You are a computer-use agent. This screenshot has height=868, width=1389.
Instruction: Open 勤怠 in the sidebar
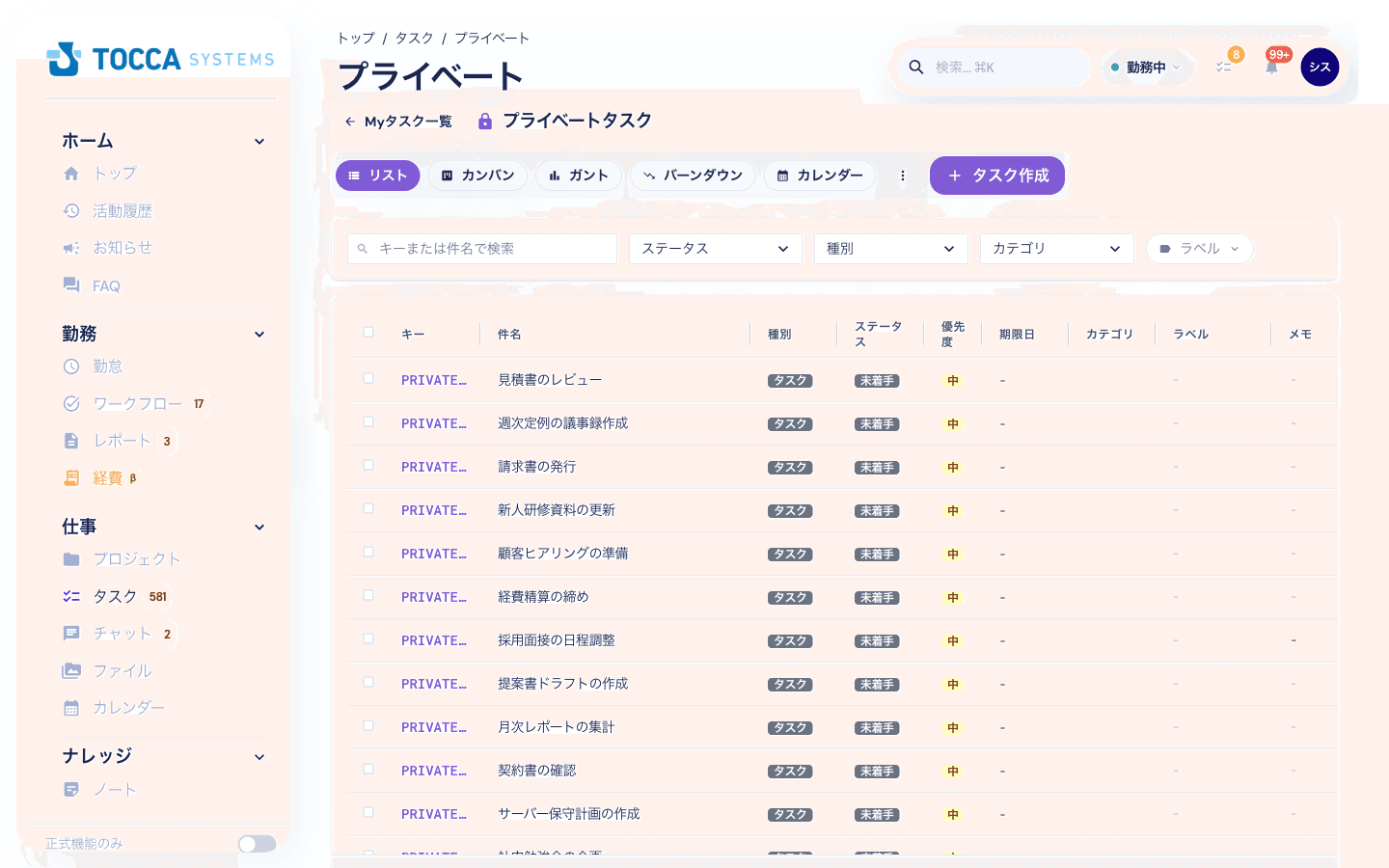(x=93, y=366)
